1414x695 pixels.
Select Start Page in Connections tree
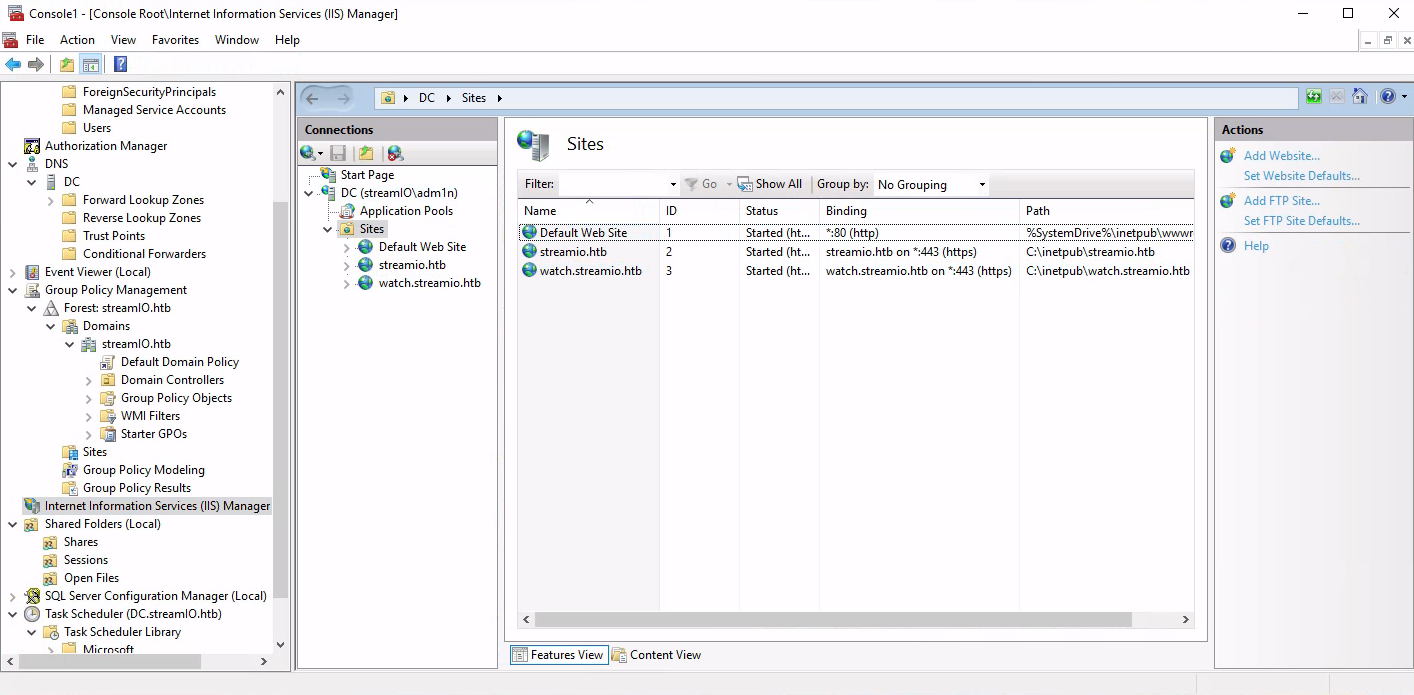tap(367, 175)
